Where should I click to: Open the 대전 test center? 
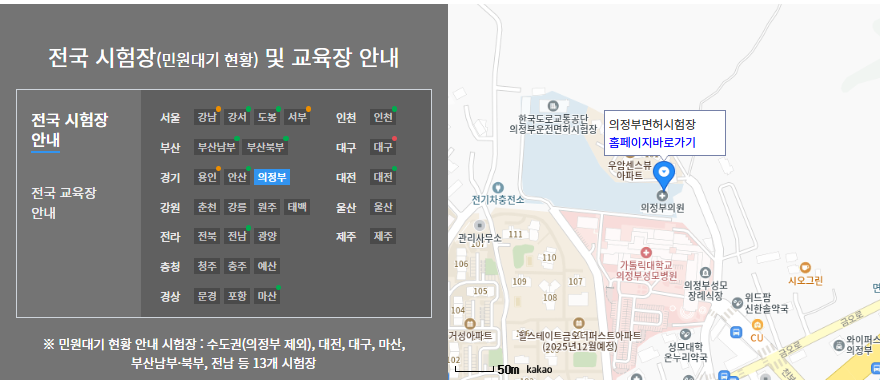(383, 177)
